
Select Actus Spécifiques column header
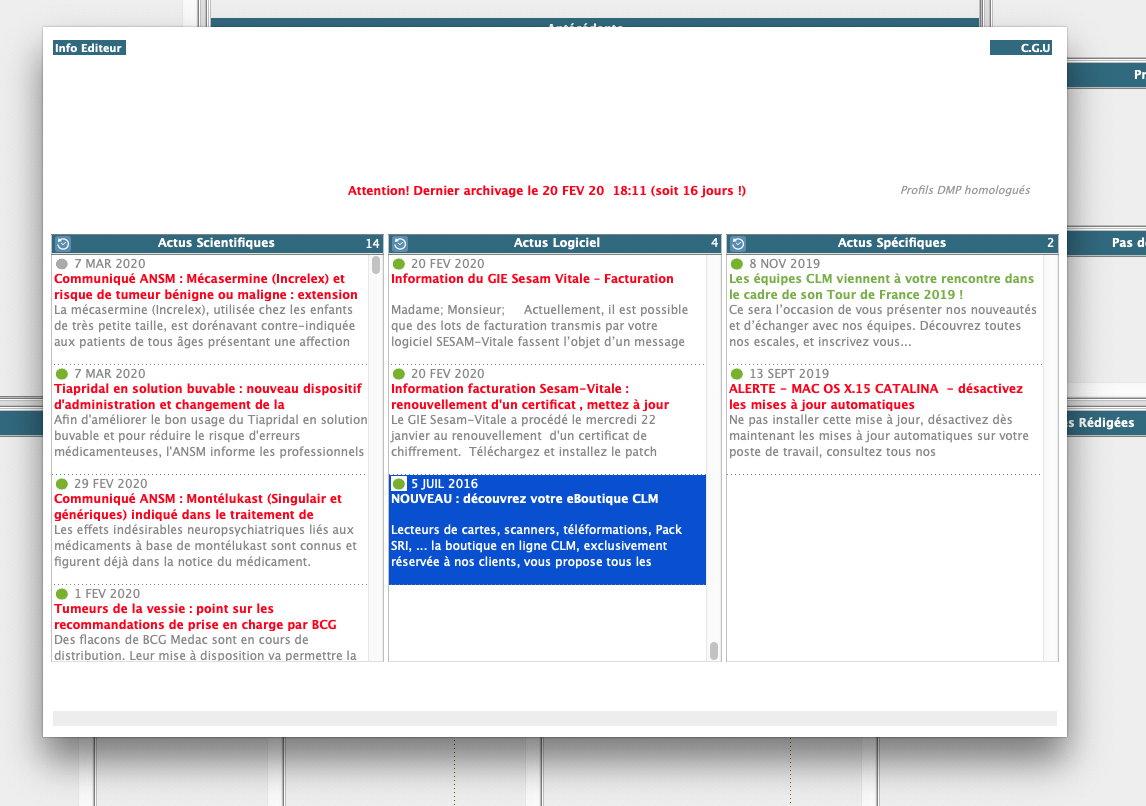coord(892,243)
